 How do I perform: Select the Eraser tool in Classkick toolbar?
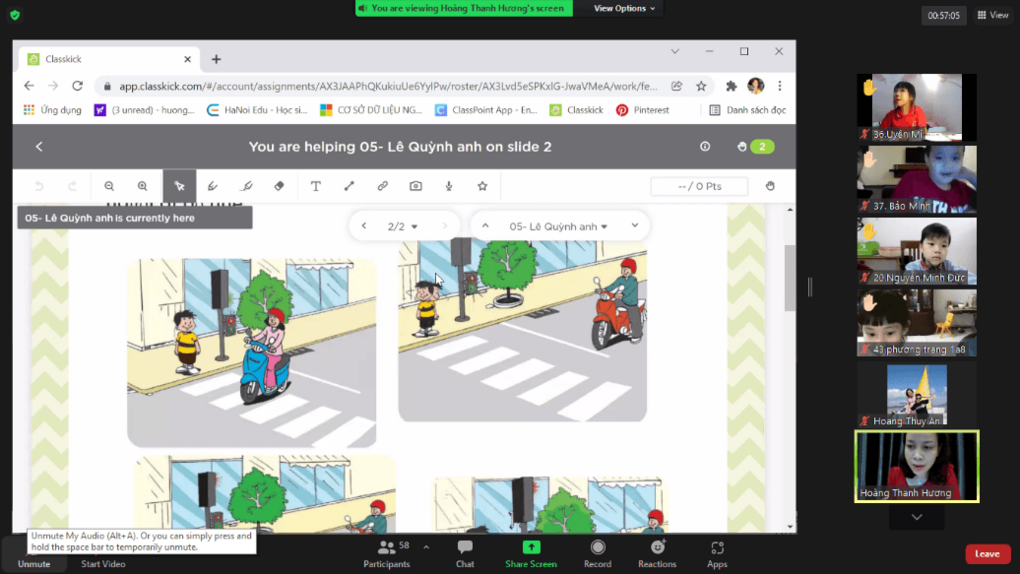click(x=279, y=186)
